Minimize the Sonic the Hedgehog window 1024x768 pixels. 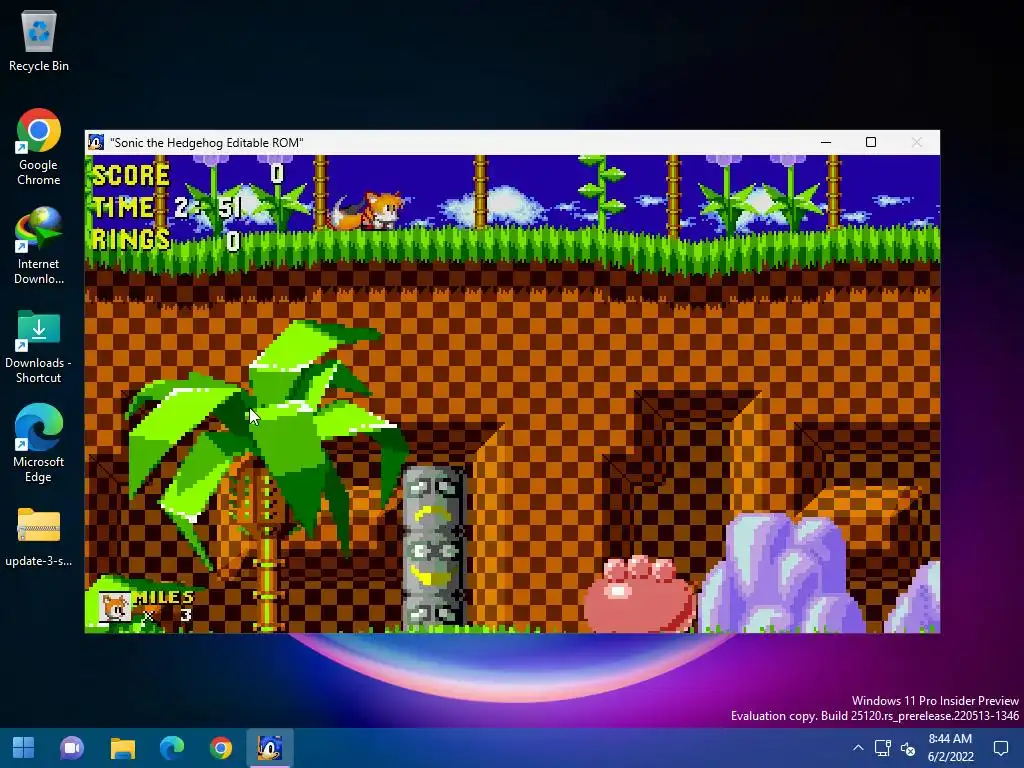point(826,142)
